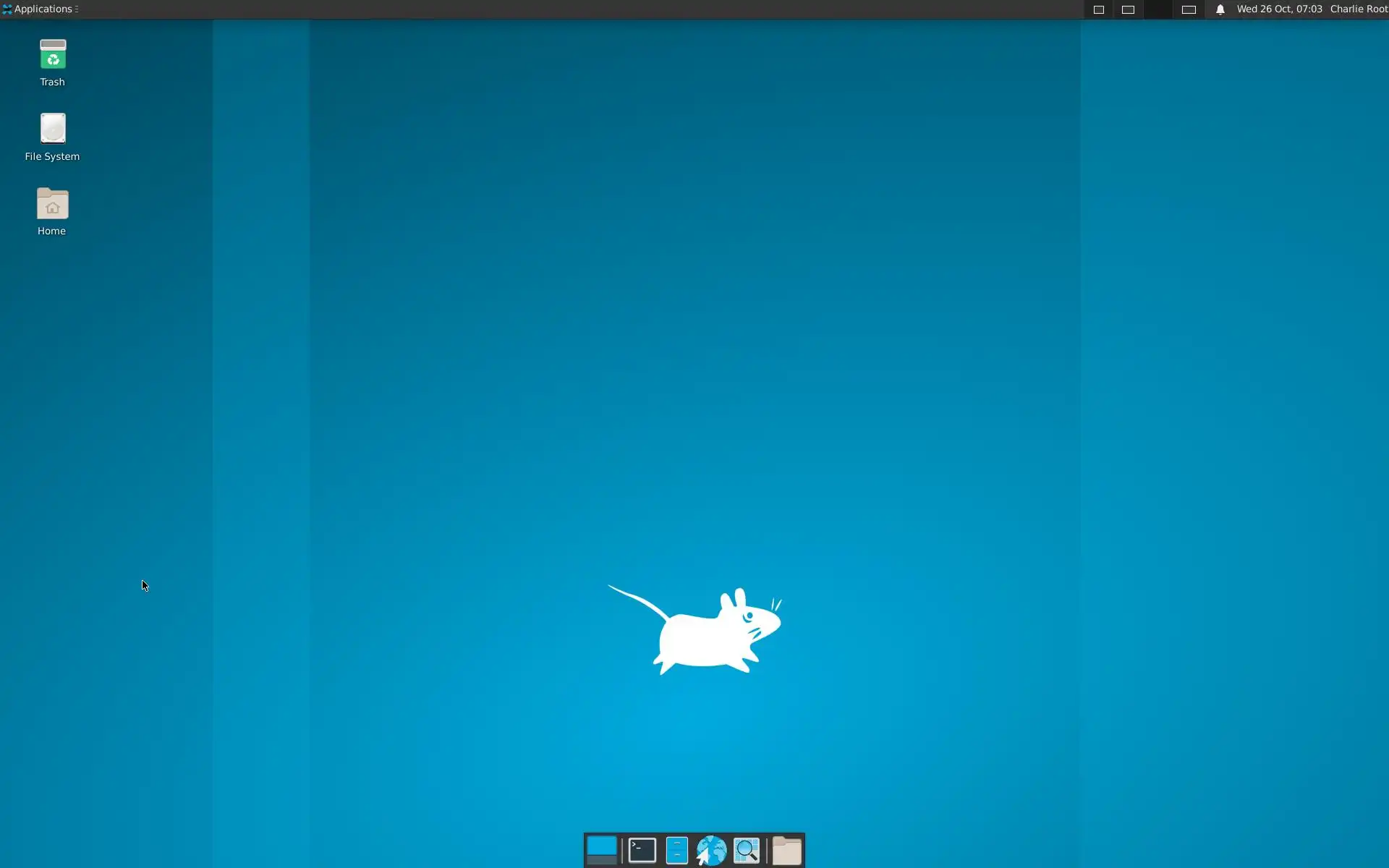
Task: Open notifications via the bell icon
Action: tap(1220, 9)
